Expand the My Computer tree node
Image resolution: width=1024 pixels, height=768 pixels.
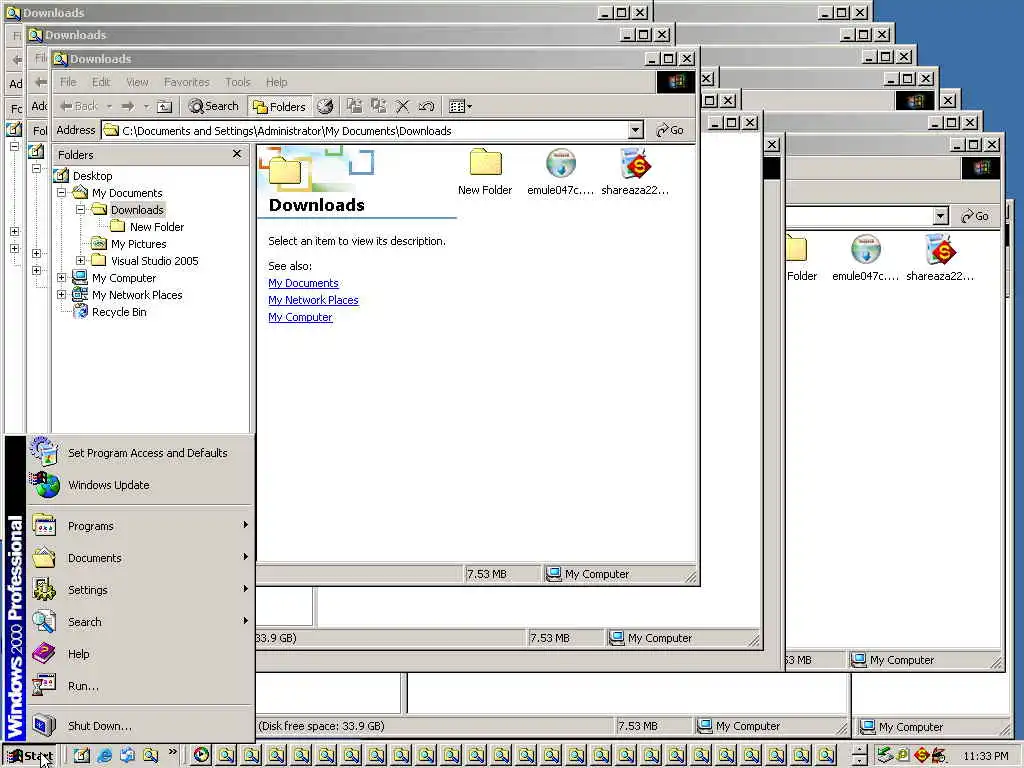click(61, 278)
